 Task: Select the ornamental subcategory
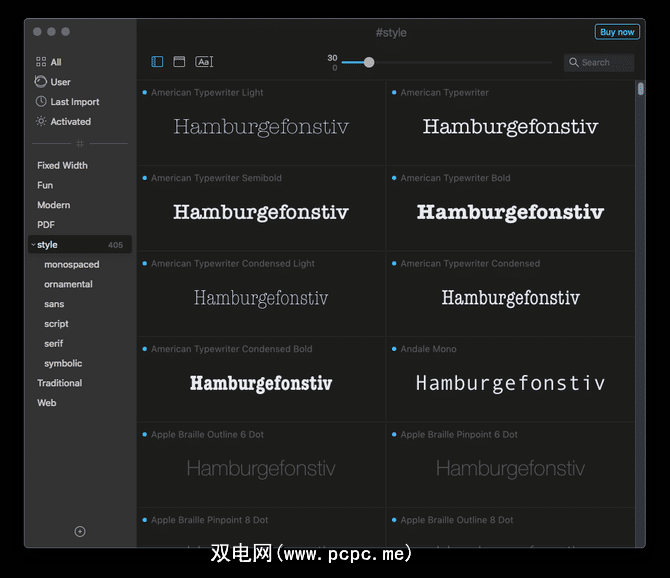coord(68,284)
